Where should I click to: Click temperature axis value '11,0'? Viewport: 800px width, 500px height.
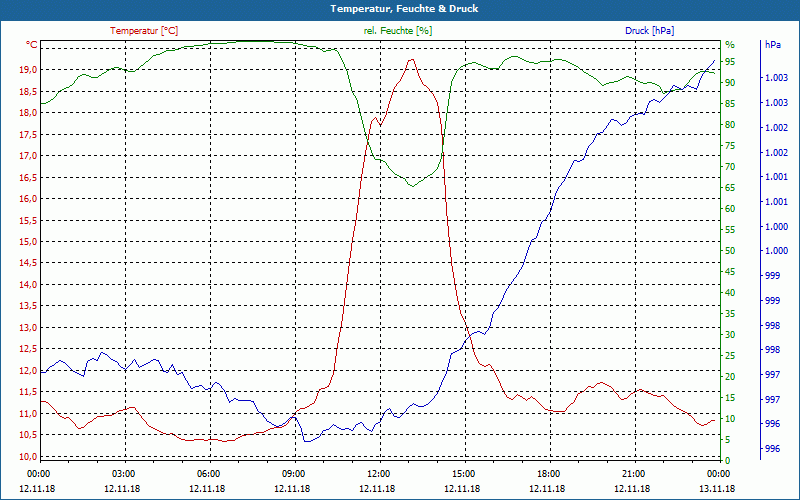point(28,414)
